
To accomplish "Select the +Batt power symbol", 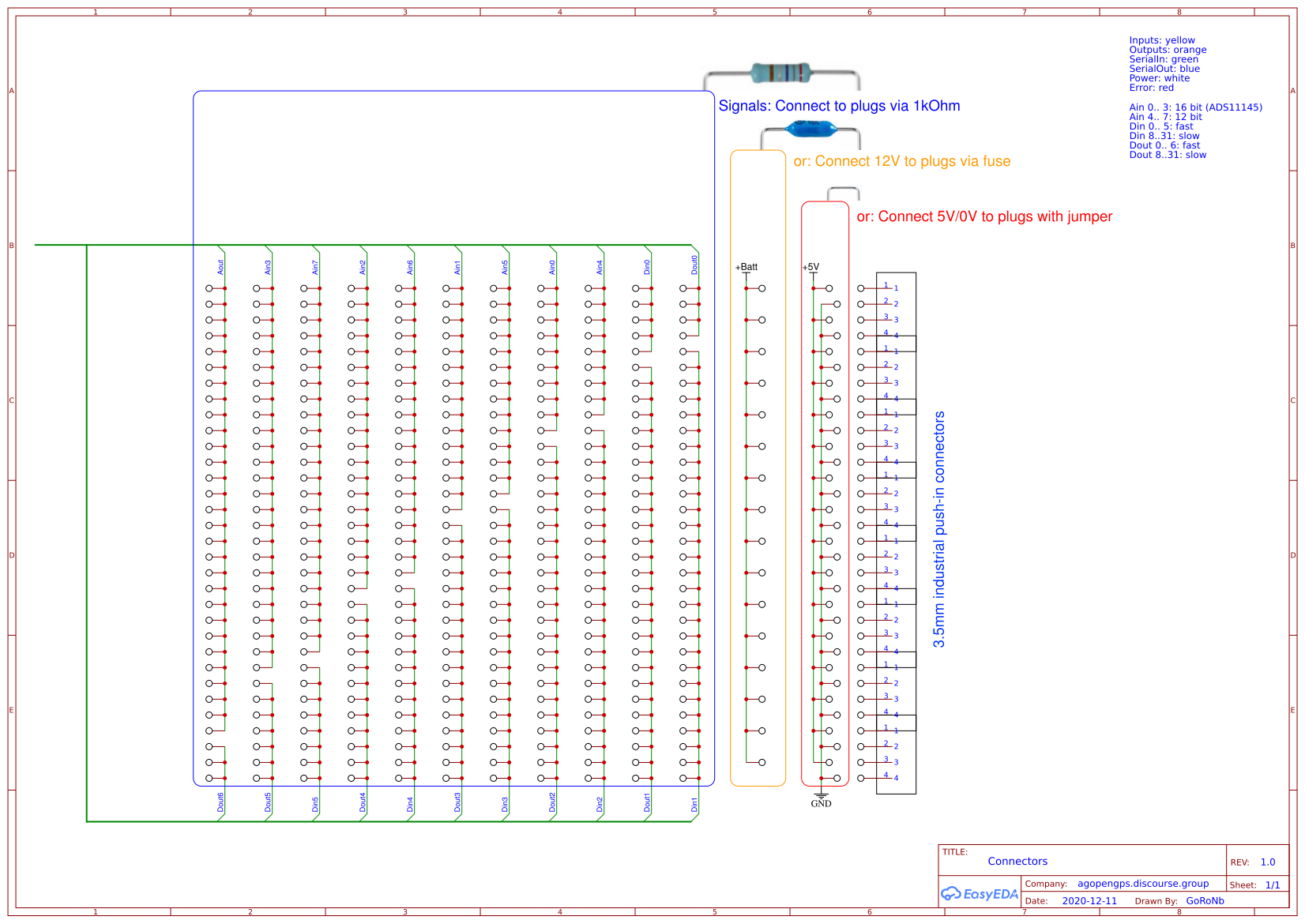I will pyautogui.click(x=747, y=268).
